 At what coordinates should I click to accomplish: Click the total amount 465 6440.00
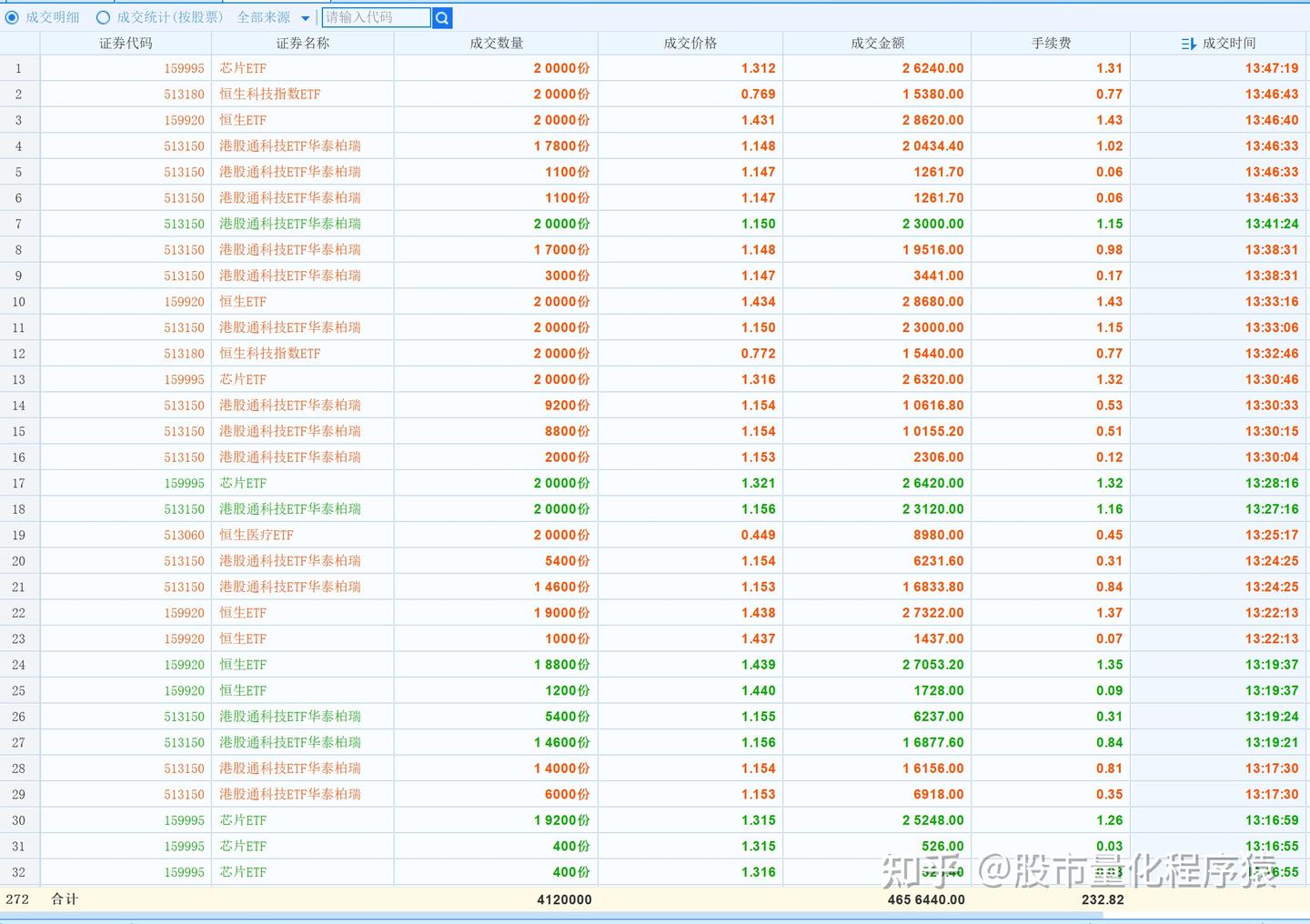tap(926, 899)
